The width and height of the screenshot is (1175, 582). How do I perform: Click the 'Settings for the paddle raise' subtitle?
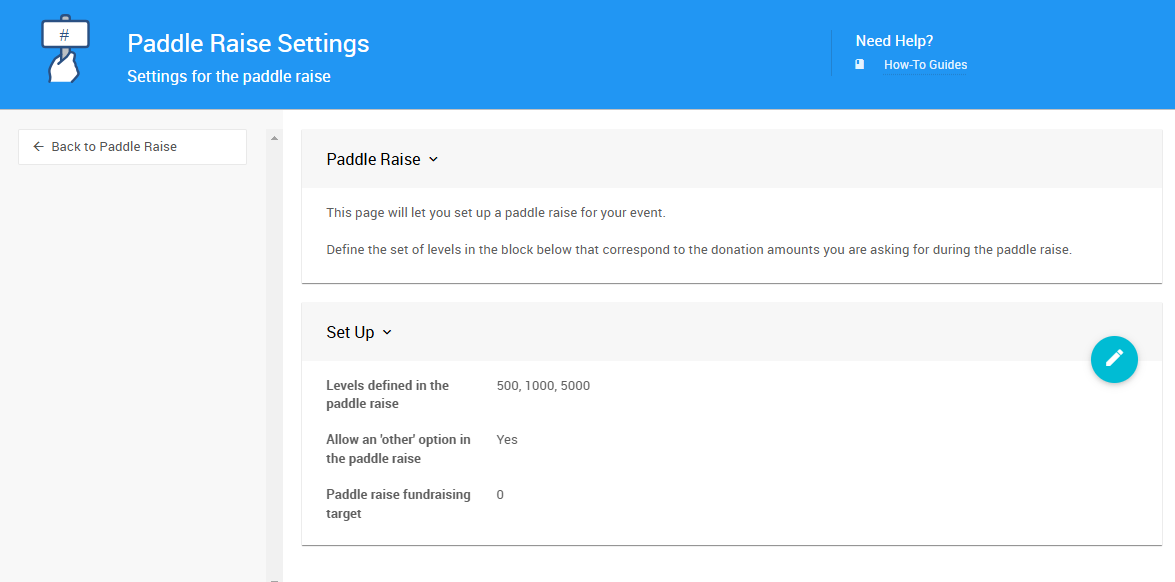(228, 76)
